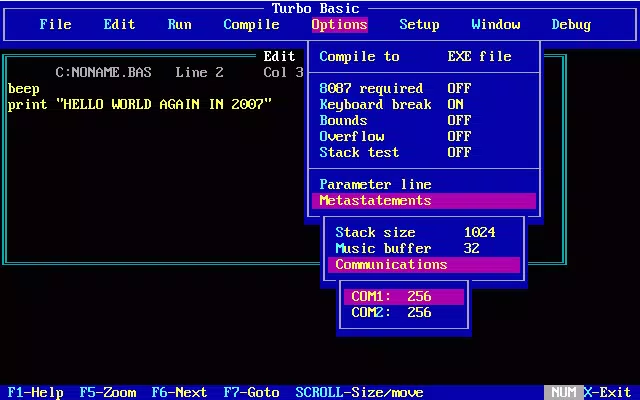This screenshot has width=640, height=400.
Task: Open the Debug menu
Action: point(571,24)
